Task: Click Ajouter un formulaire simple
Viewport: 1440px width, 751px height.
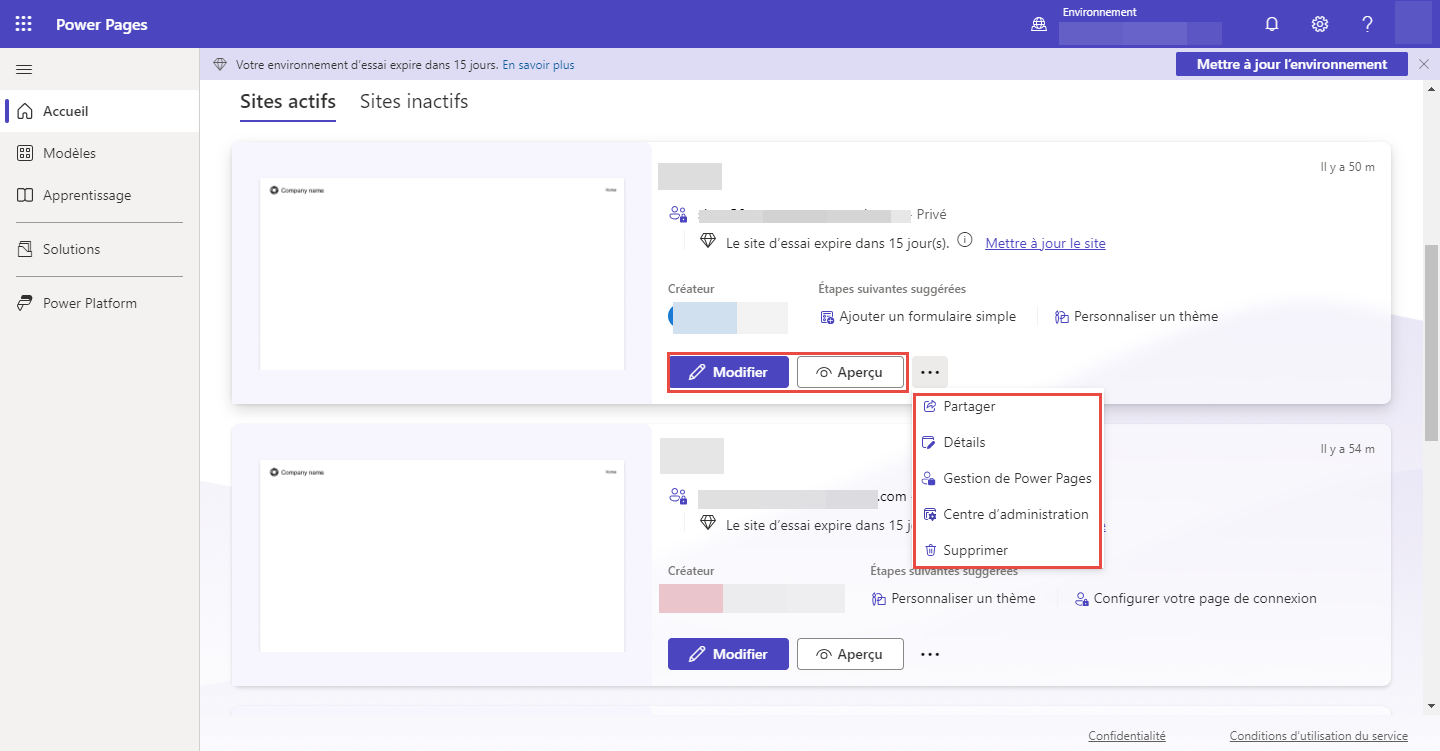Action: coord(918,317)
